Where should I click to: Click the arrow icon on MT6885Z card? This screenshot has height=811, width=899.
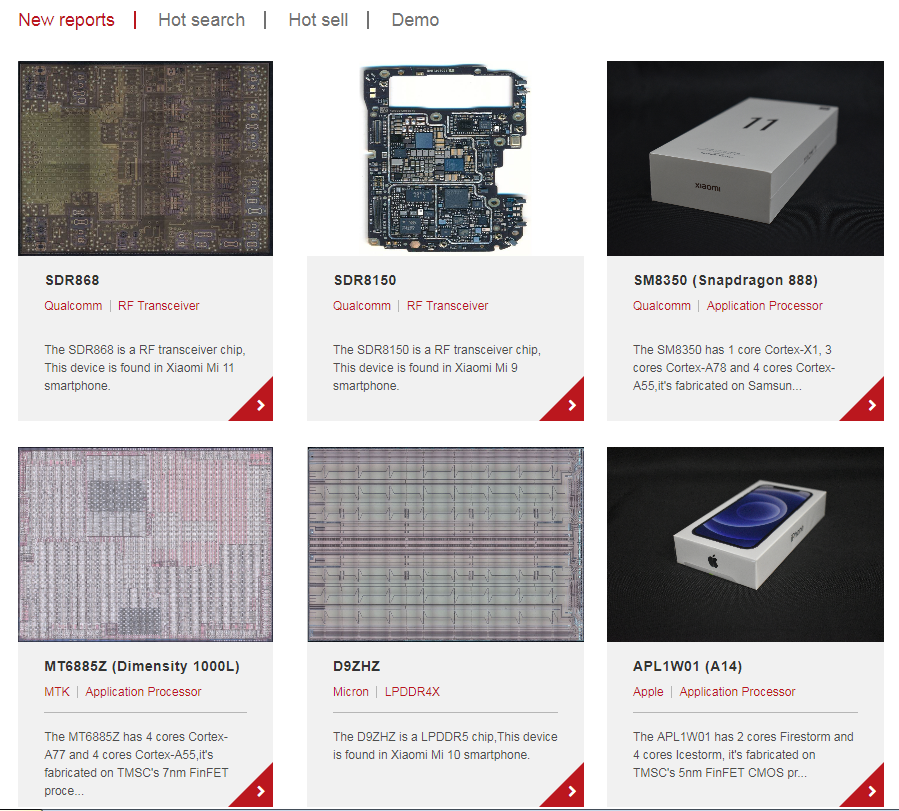(x=258, y=791)
